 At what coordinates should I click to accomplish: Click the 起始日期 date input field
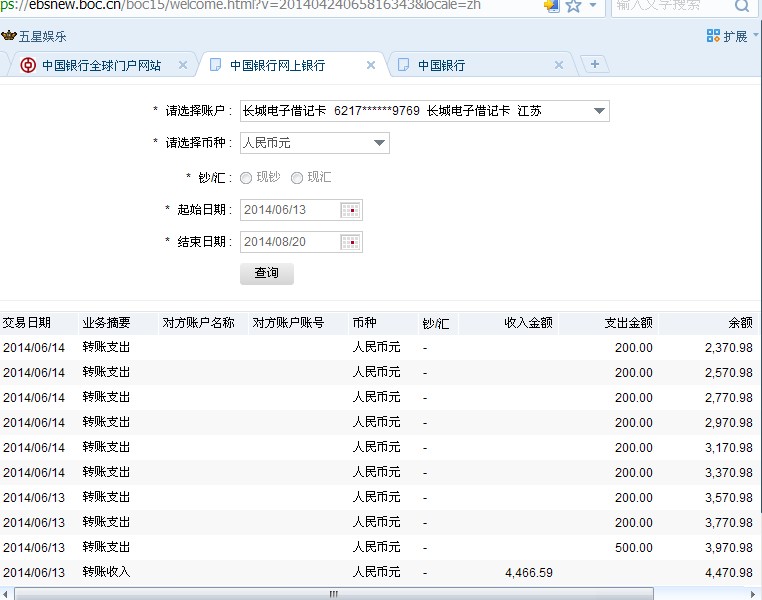[x=290, y=210]
